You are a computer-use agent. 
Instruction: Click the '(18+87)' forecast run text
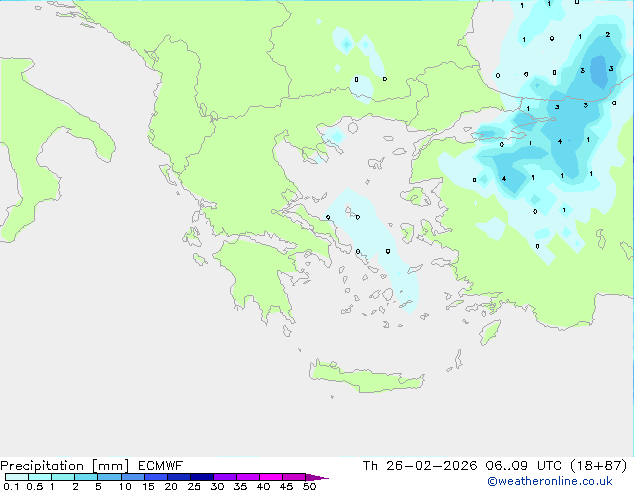coord(598,466)
